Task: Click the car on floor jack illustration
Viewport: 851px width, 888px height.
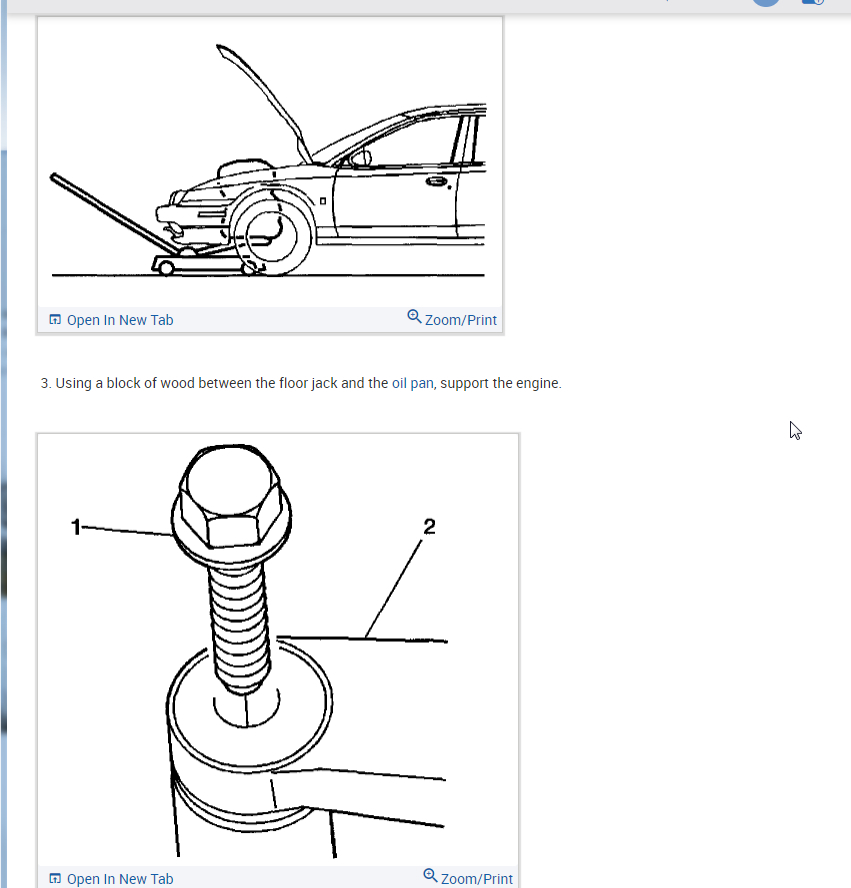Action: pos(270,162)
